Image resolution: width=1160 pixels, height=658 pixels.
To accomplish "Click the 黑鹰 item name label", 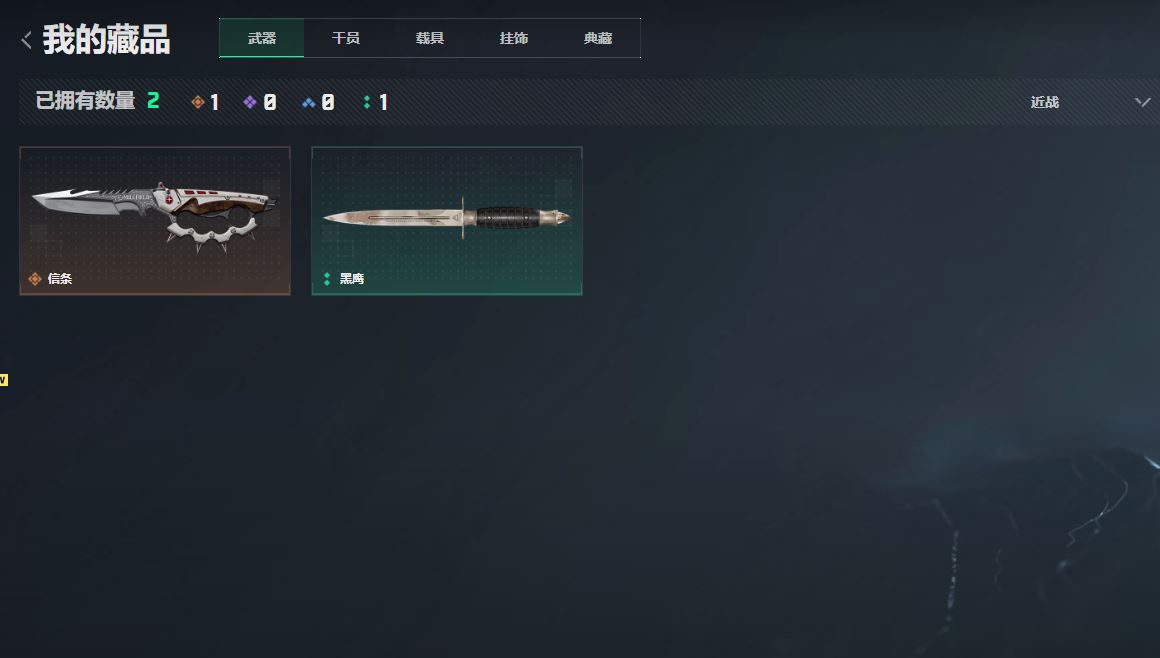I will [352, 279].
